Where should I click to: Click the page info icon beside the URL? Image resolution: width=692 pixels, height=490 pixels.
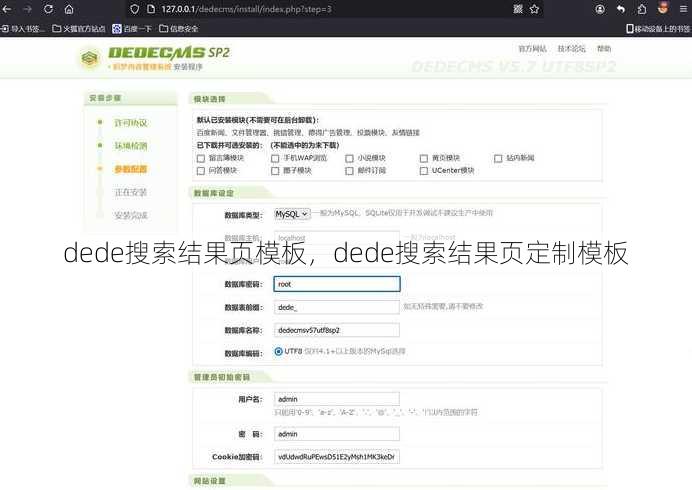click(x=151, y=9)
